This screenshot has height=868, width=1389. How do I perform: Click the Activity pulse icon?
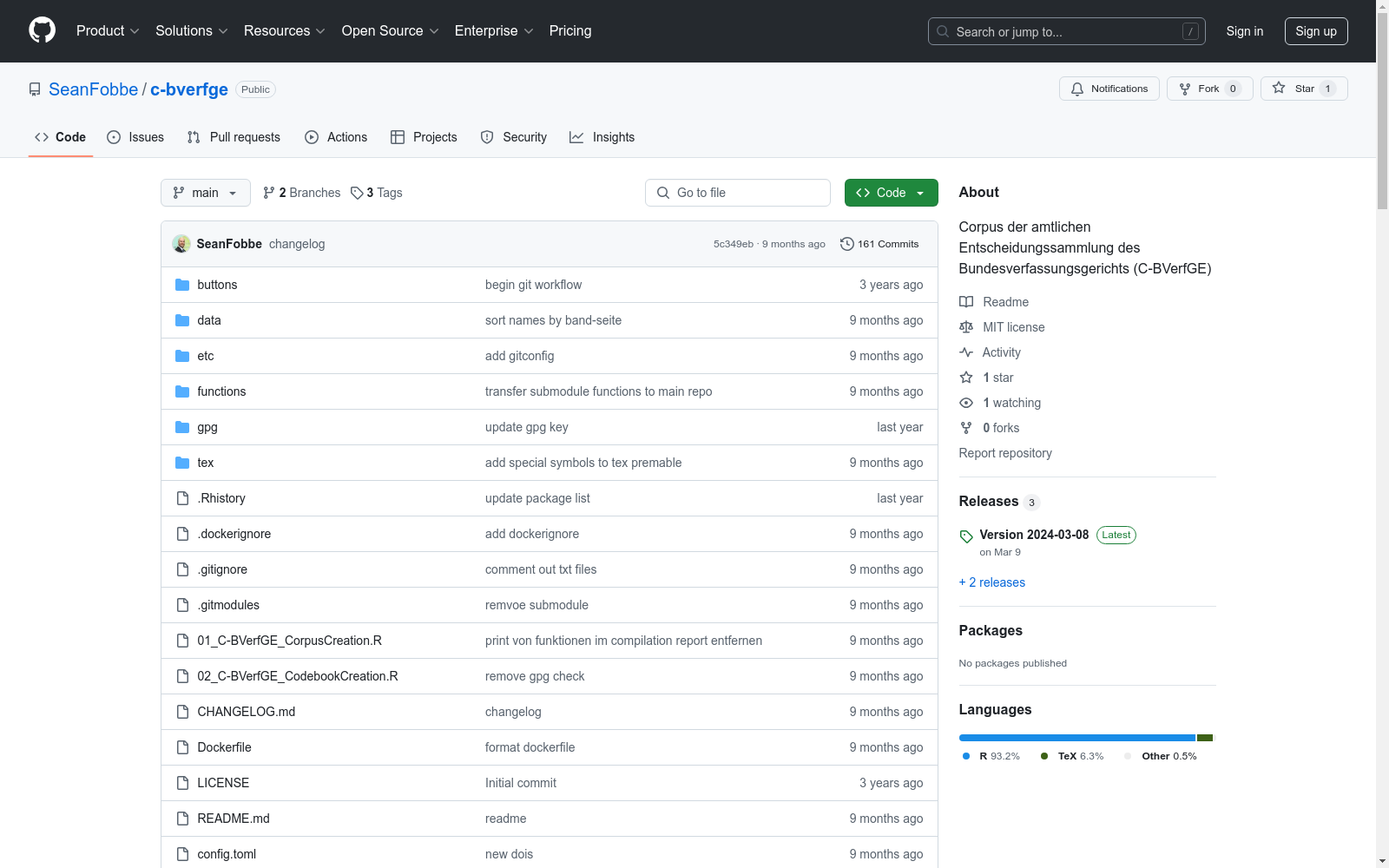coord(966,352)
